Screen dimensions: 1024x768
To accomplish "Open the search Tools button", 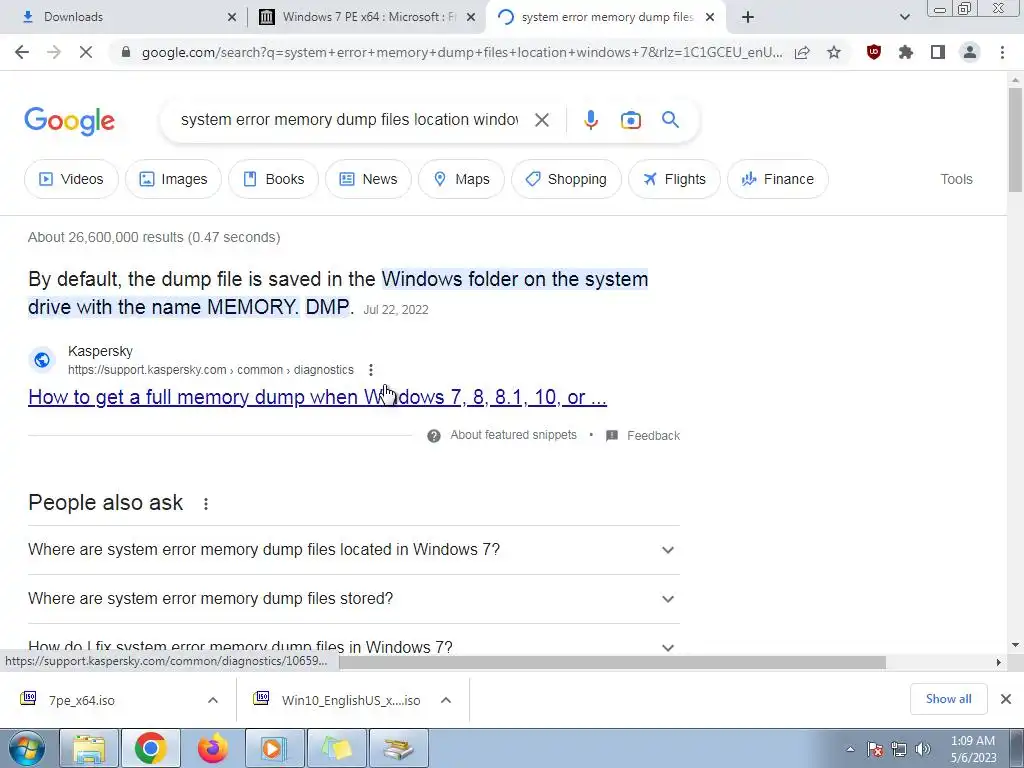I will point(956,179).
